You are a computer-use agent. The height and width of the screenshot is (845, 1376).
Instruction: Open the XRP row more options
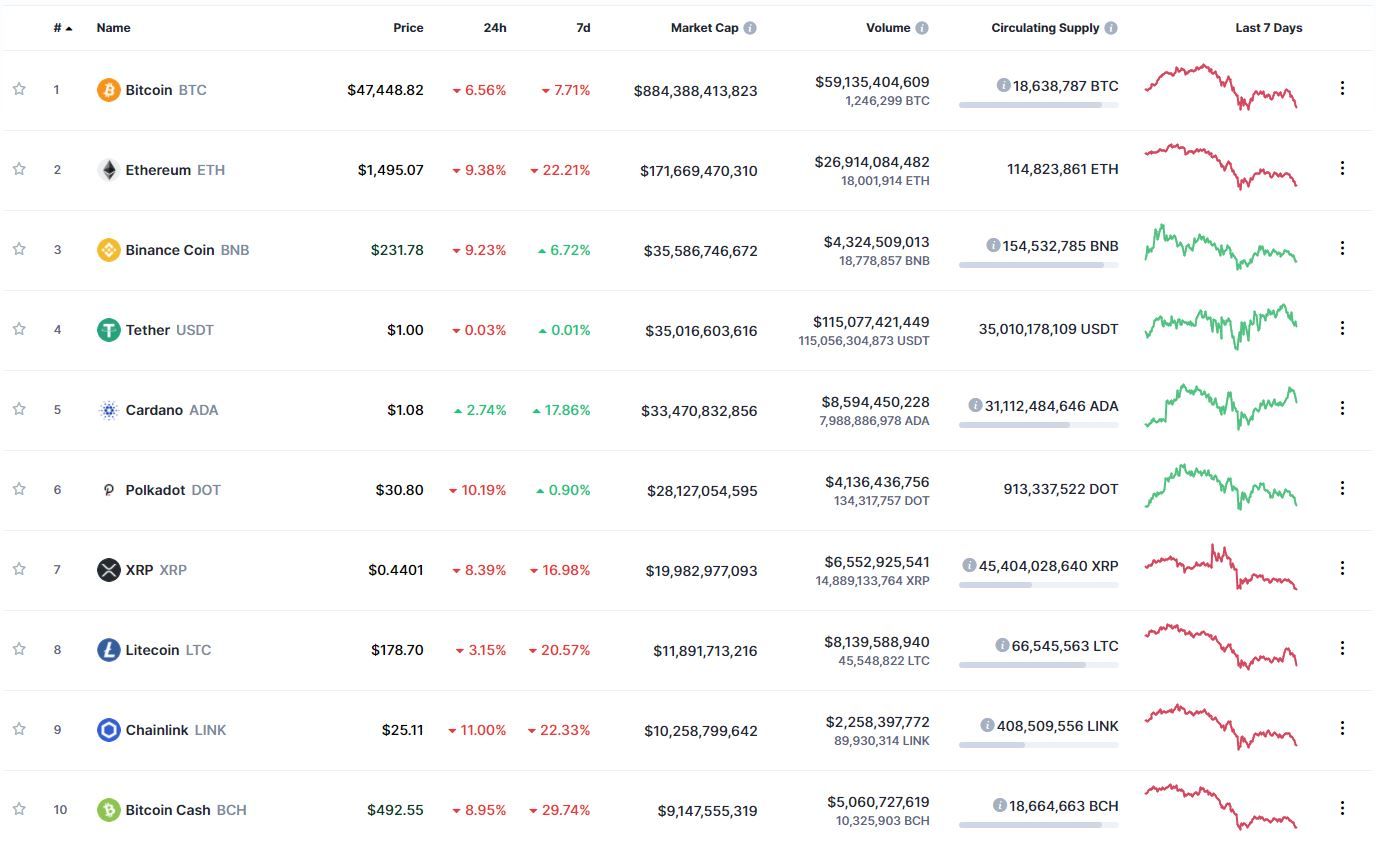[1342, 568]
